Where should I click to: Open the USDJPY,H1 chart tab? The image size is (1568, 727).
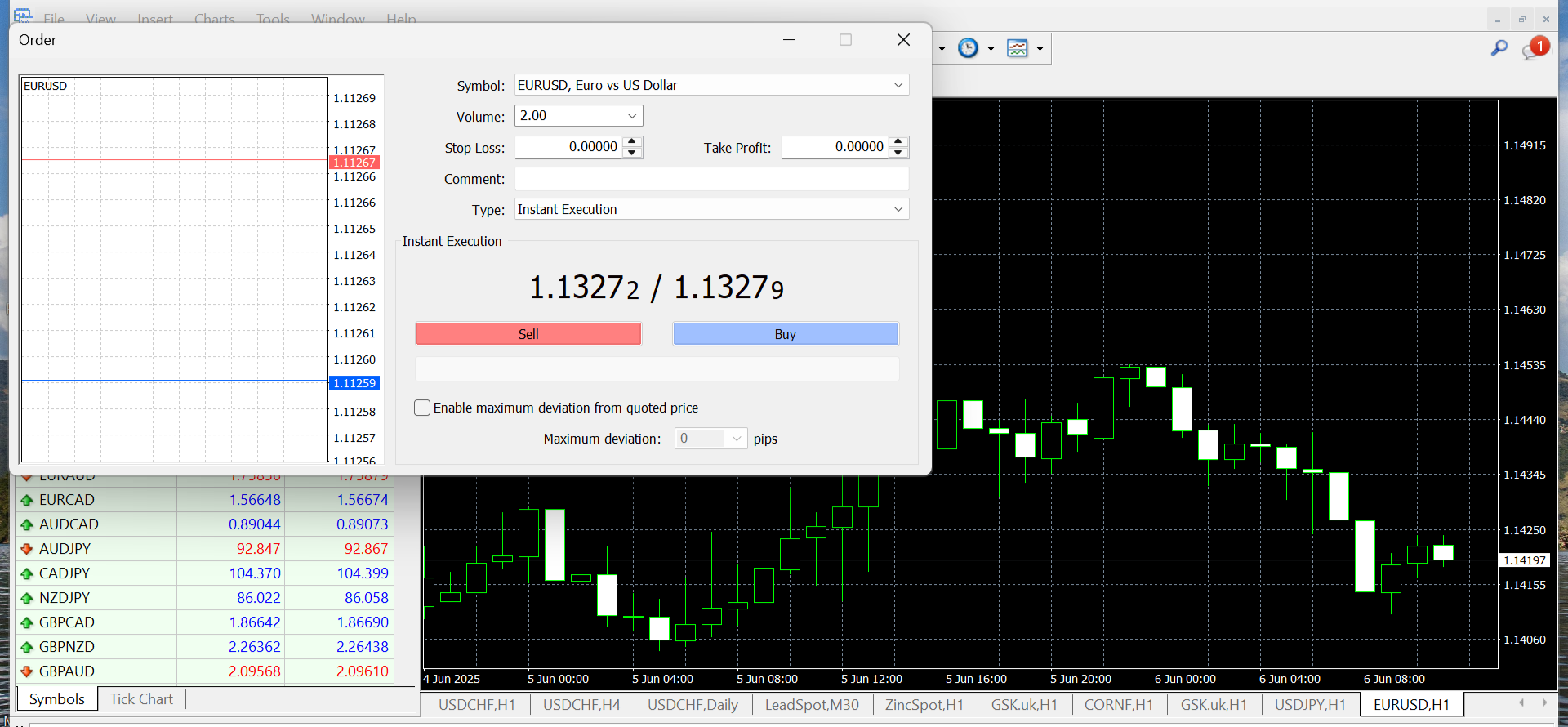(x=1310, y=704)
